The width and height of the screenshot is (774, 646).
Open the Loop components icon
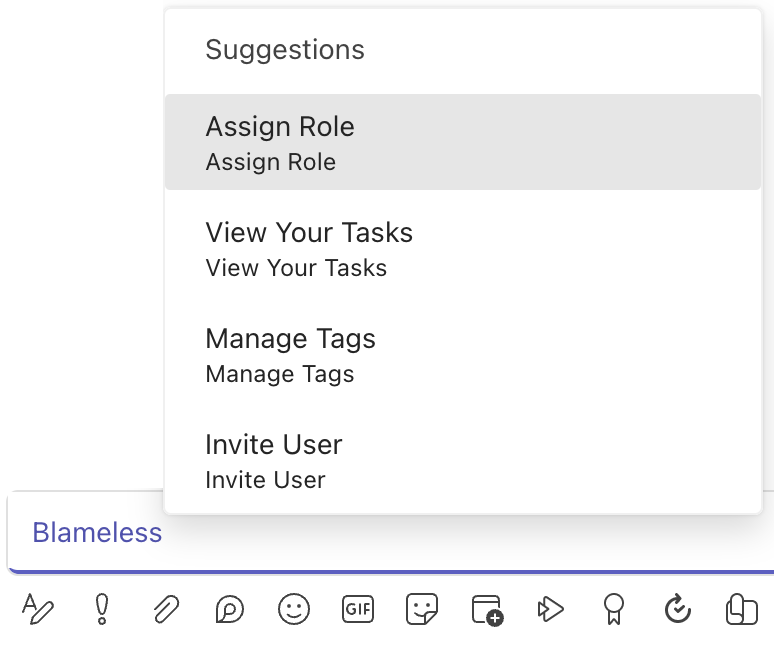(x=230, y=609)
